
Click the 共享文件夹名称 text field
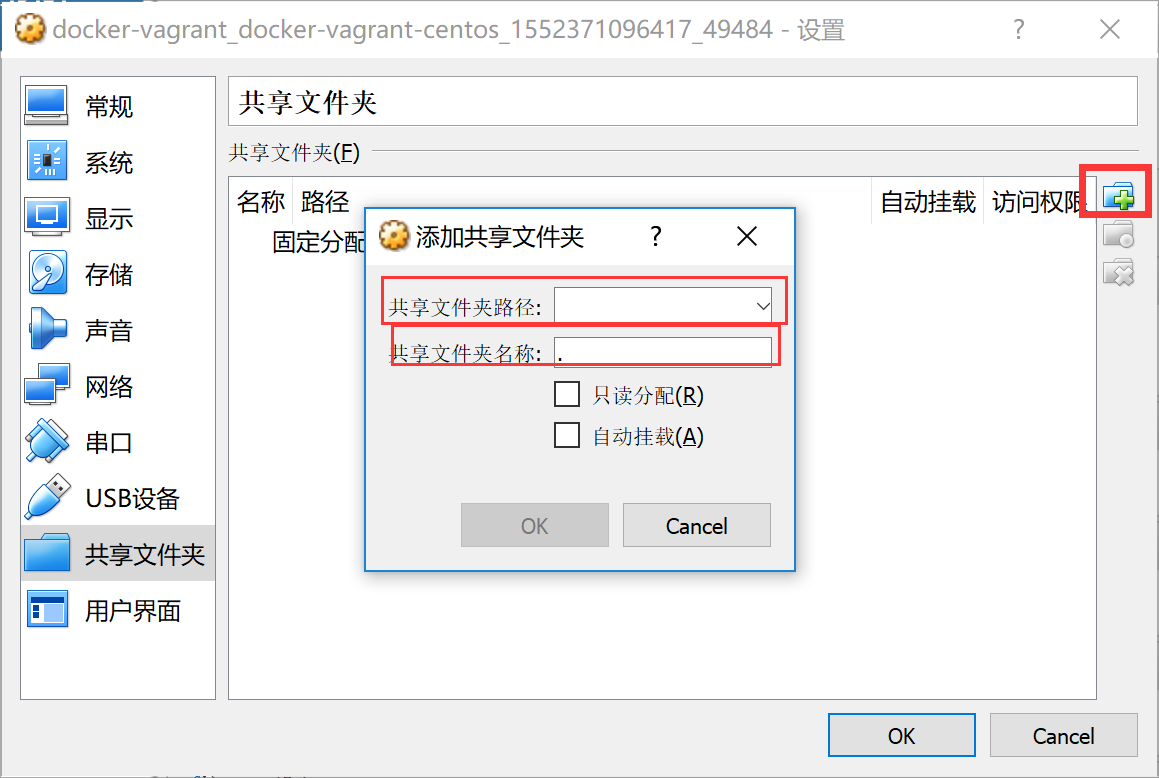[663, 352]
